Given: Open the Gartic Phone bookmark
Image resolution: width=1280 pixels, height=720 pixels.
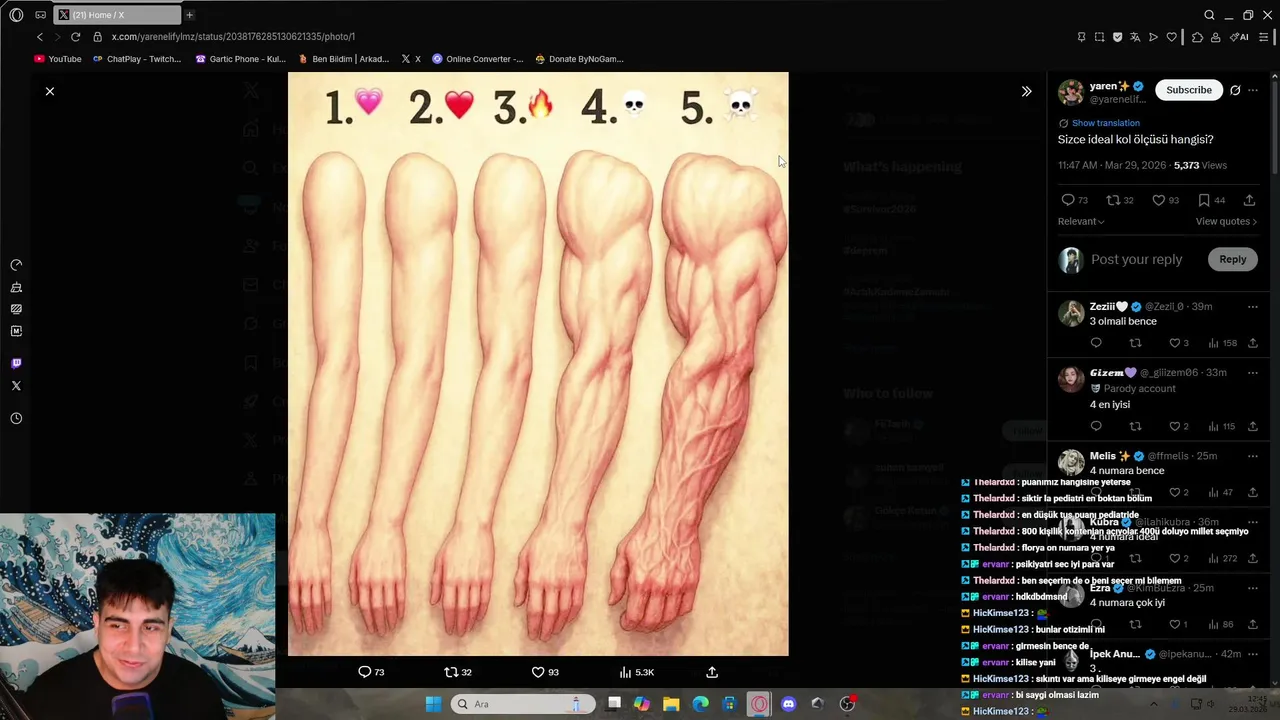Looking at the screenshot, I should [241, 59].
